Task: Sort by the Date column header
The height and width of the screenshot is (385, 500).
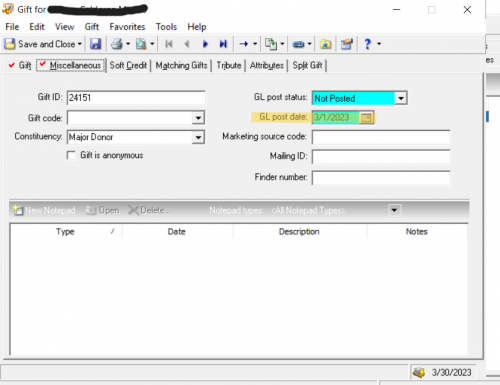Action: click(177, 232)
